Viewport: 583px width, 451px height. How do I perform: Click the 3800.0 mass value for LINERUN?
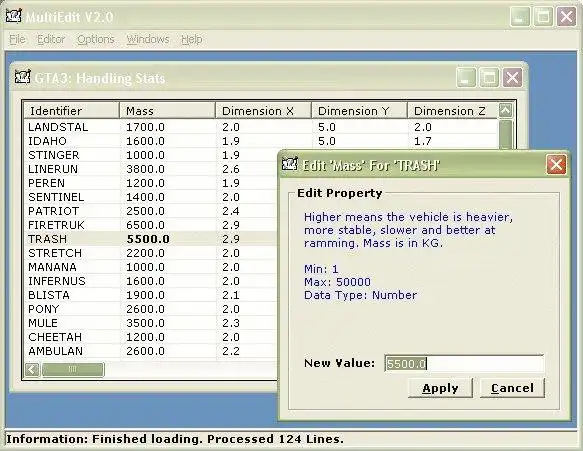145,169
